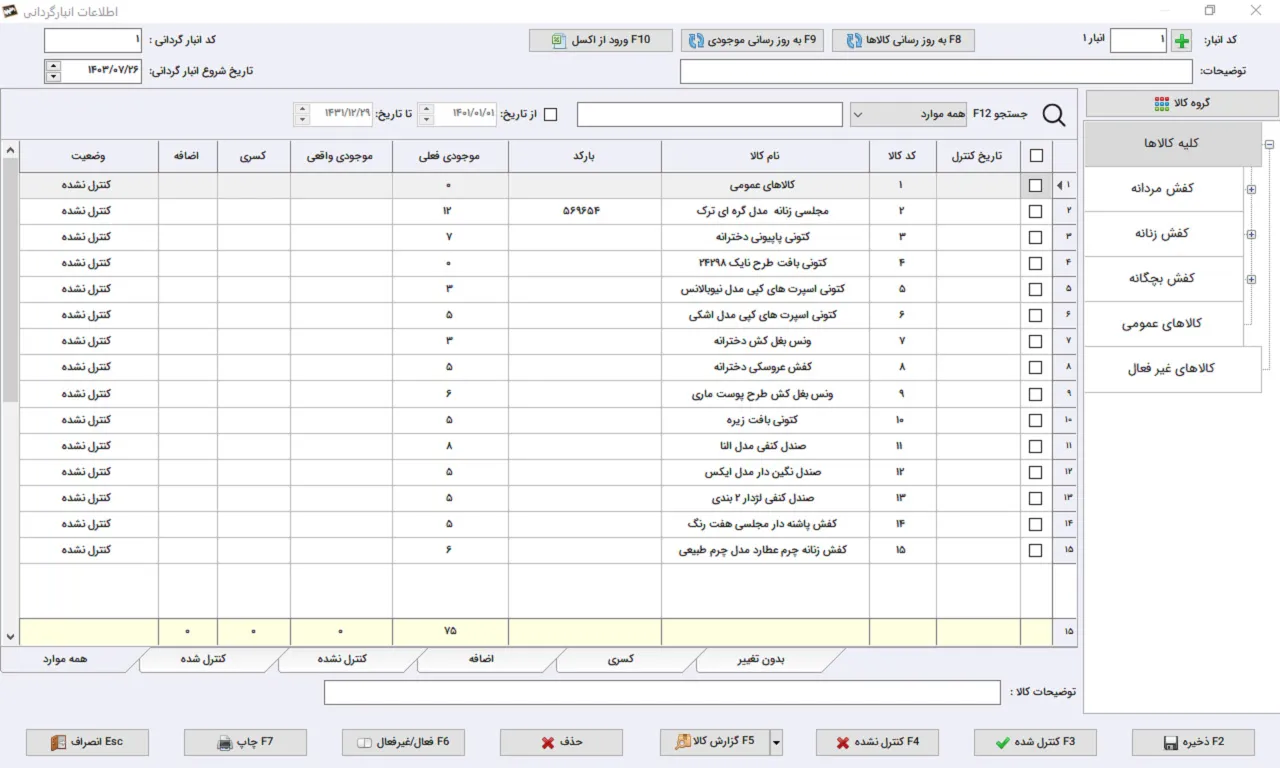
Task: Expand the کفش مردانه tree node
Action: [1252, 189]
